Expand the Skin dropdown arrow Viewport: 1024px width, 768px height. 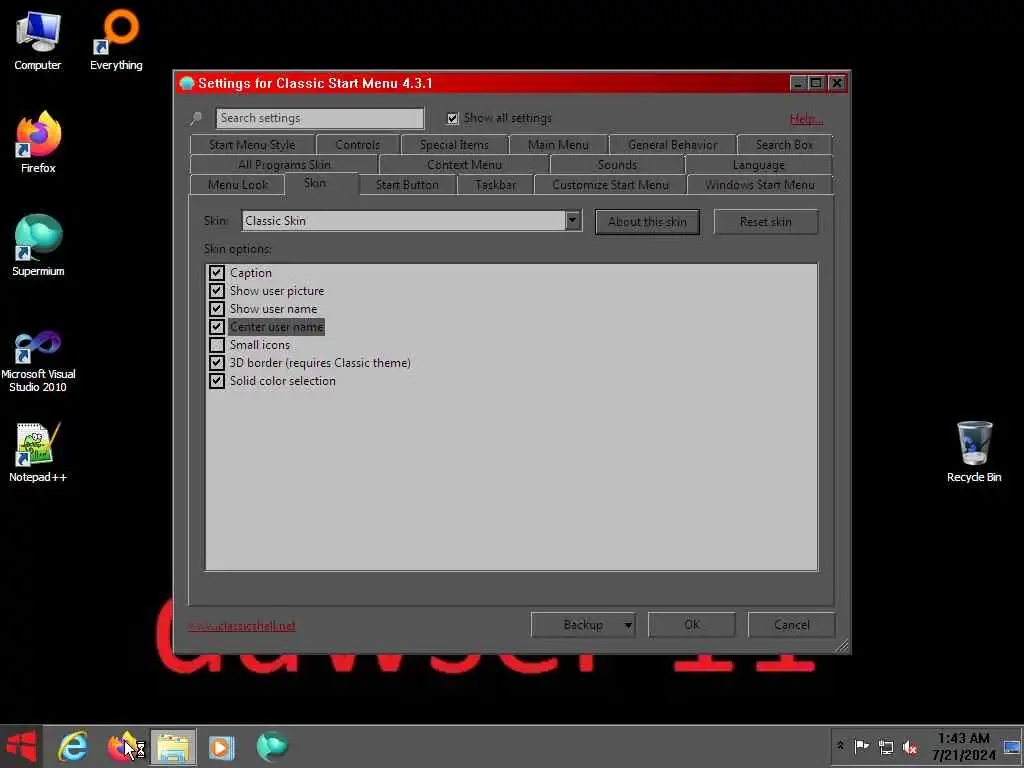tap(573, 220)
